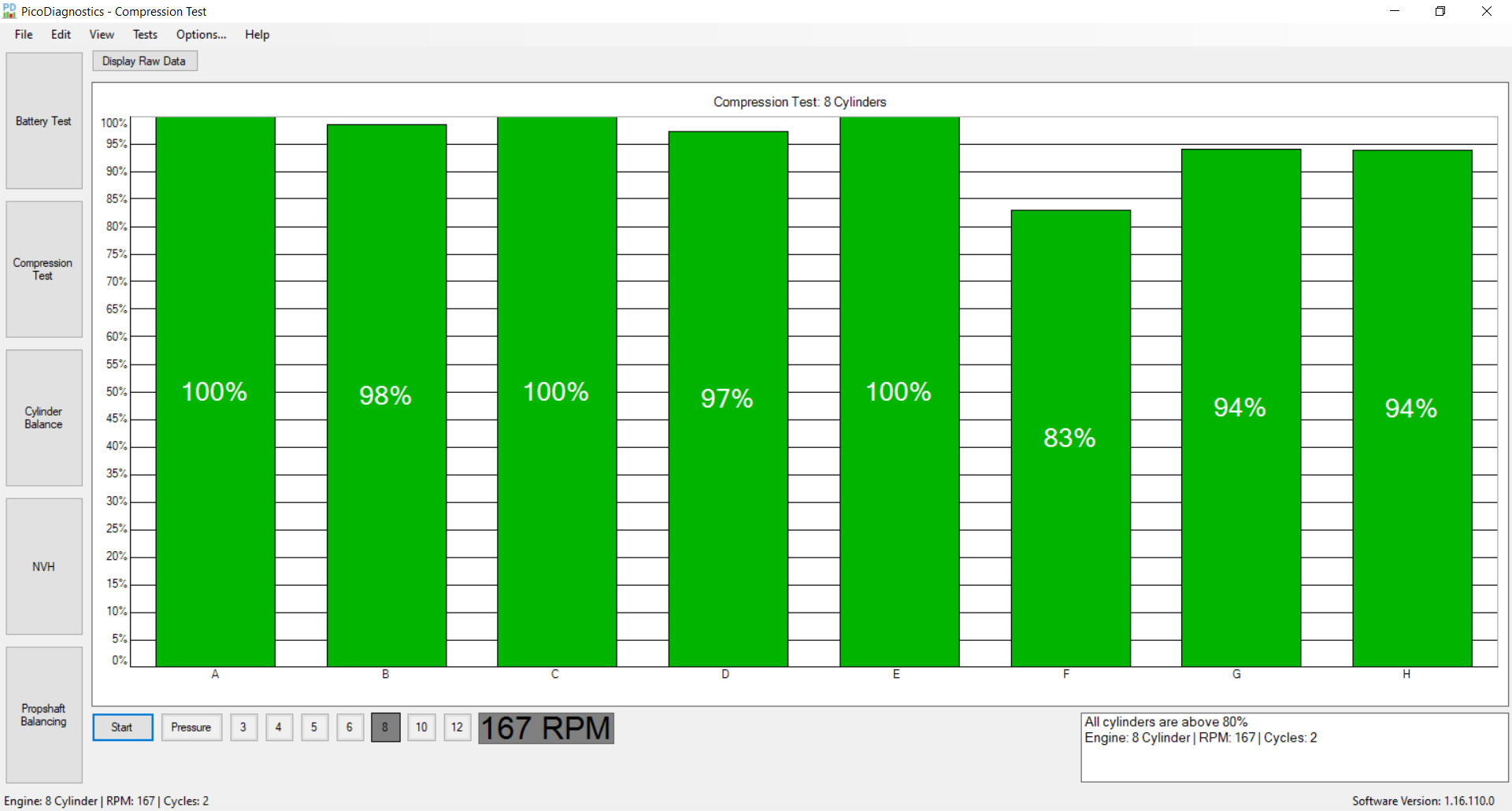Open Propshaft Balancing test
Screen dimensions: 1512x811
[x=44, y=715]
